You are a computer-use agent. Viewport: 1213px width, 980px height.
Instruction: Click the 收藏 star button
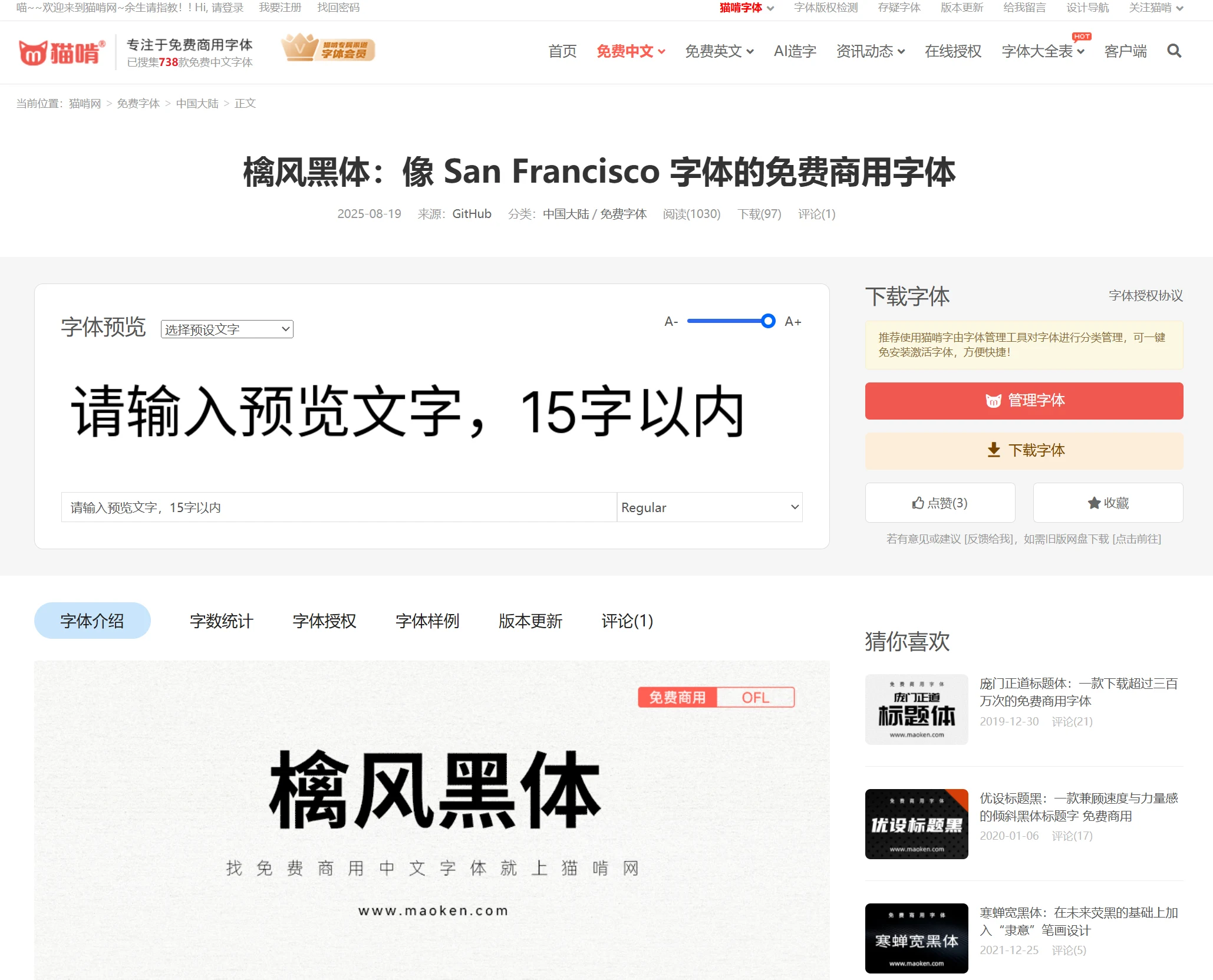click(x=1107, y=503)
